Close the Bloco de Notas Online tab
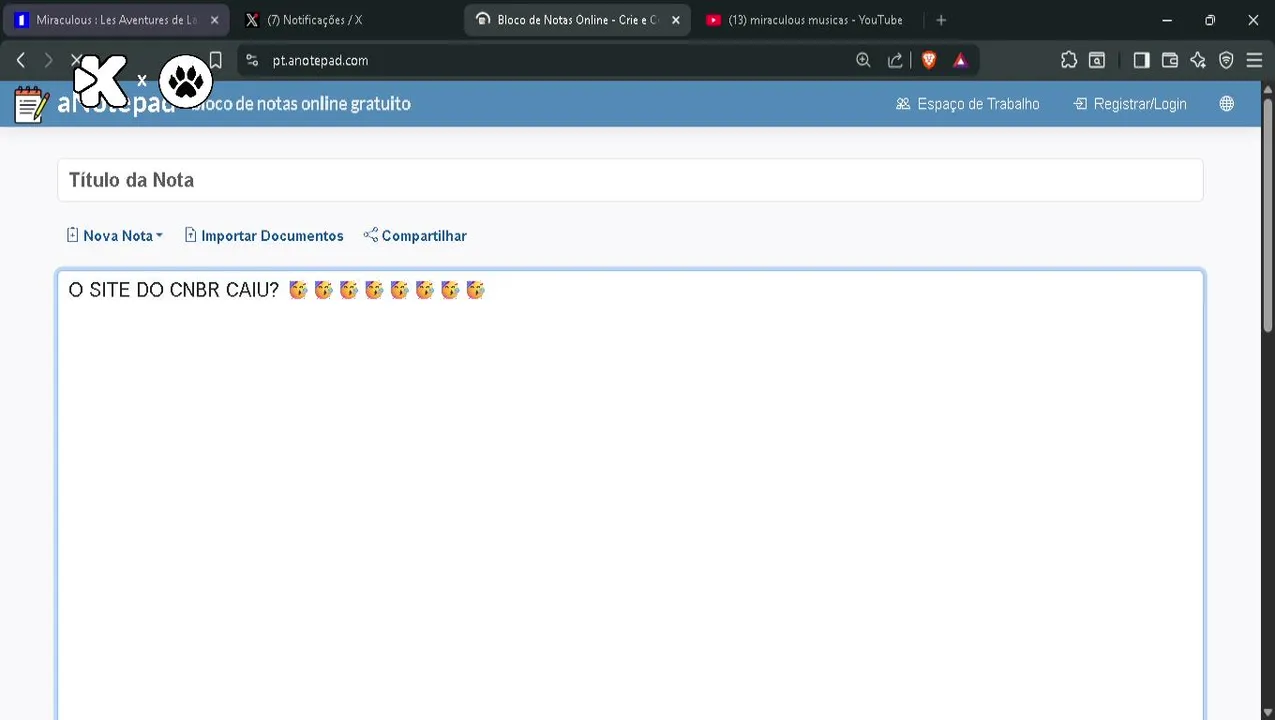 coord(675,20)
